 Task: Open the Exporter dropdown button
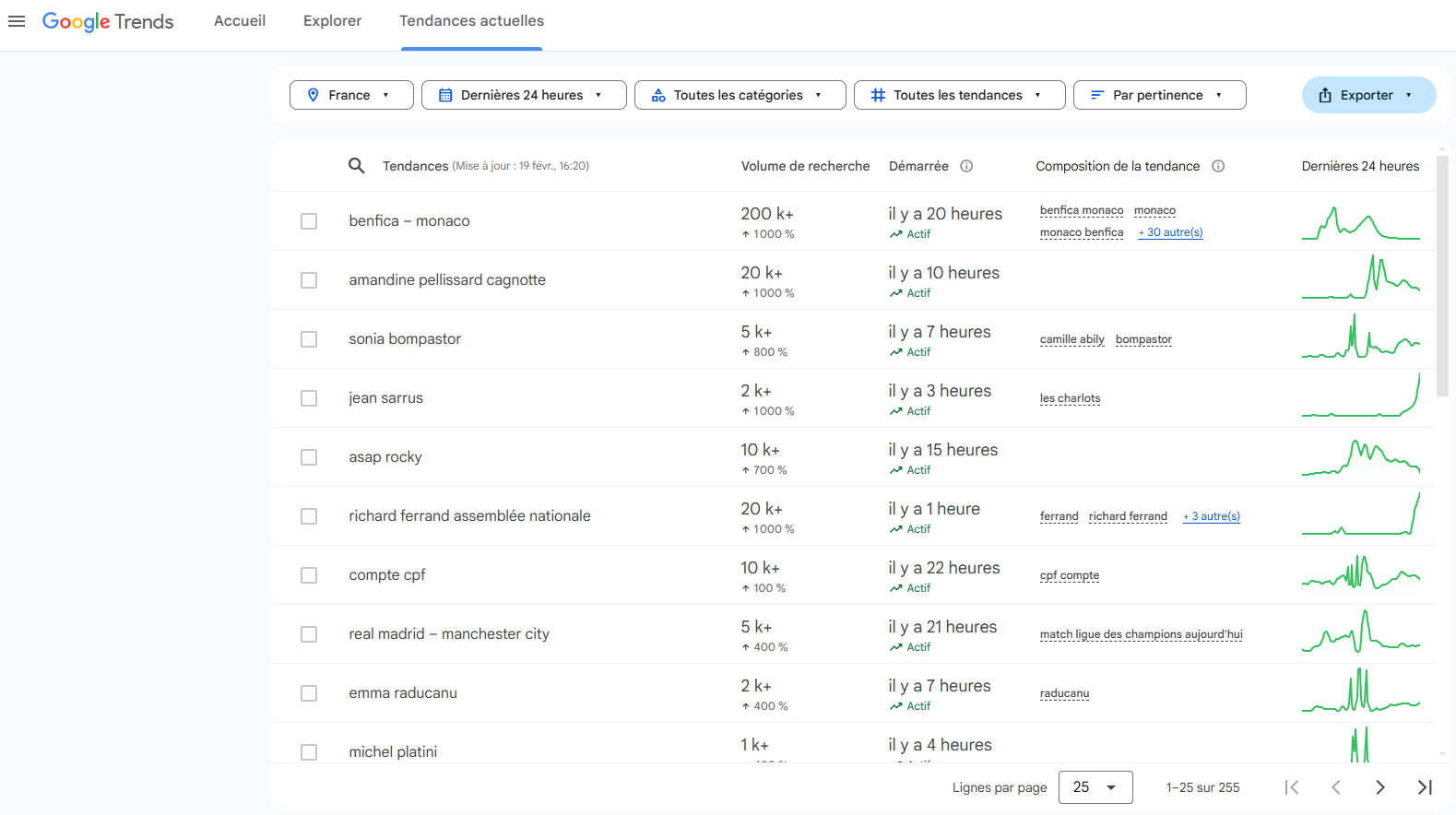(x=1368, y=95)
